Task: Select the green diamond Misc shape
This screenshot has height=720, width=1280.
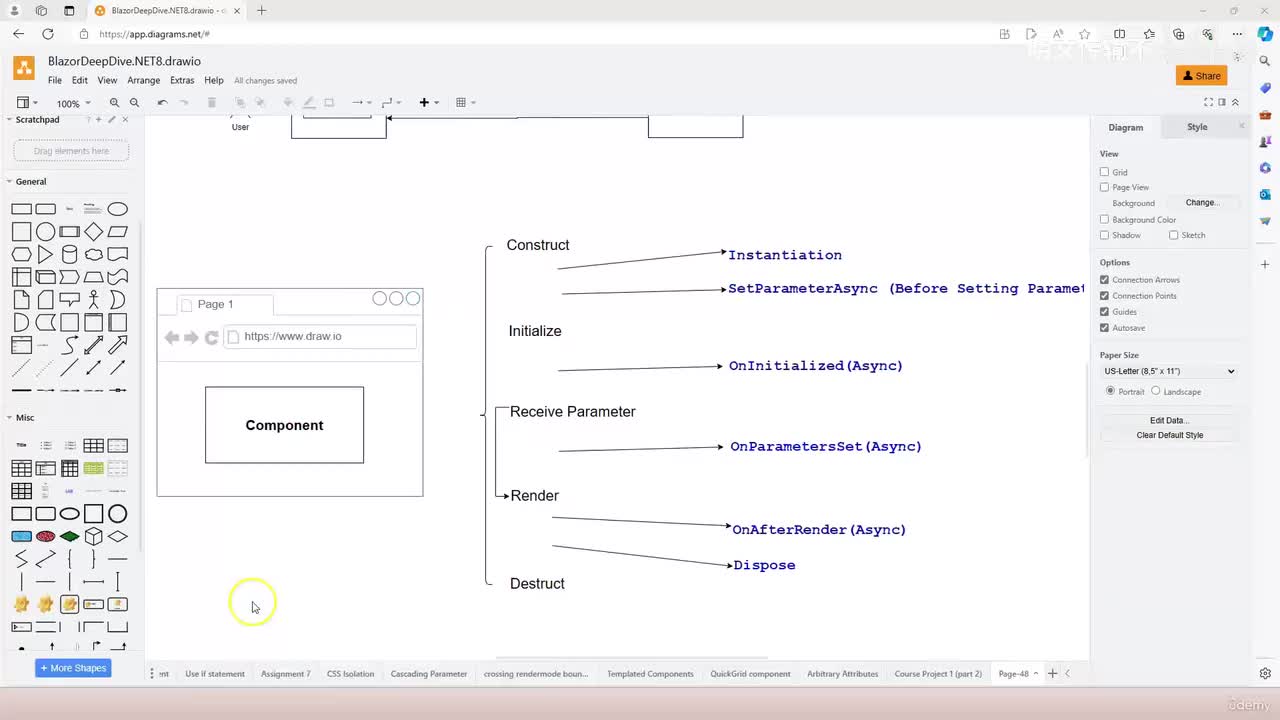Action: point(70,537)
